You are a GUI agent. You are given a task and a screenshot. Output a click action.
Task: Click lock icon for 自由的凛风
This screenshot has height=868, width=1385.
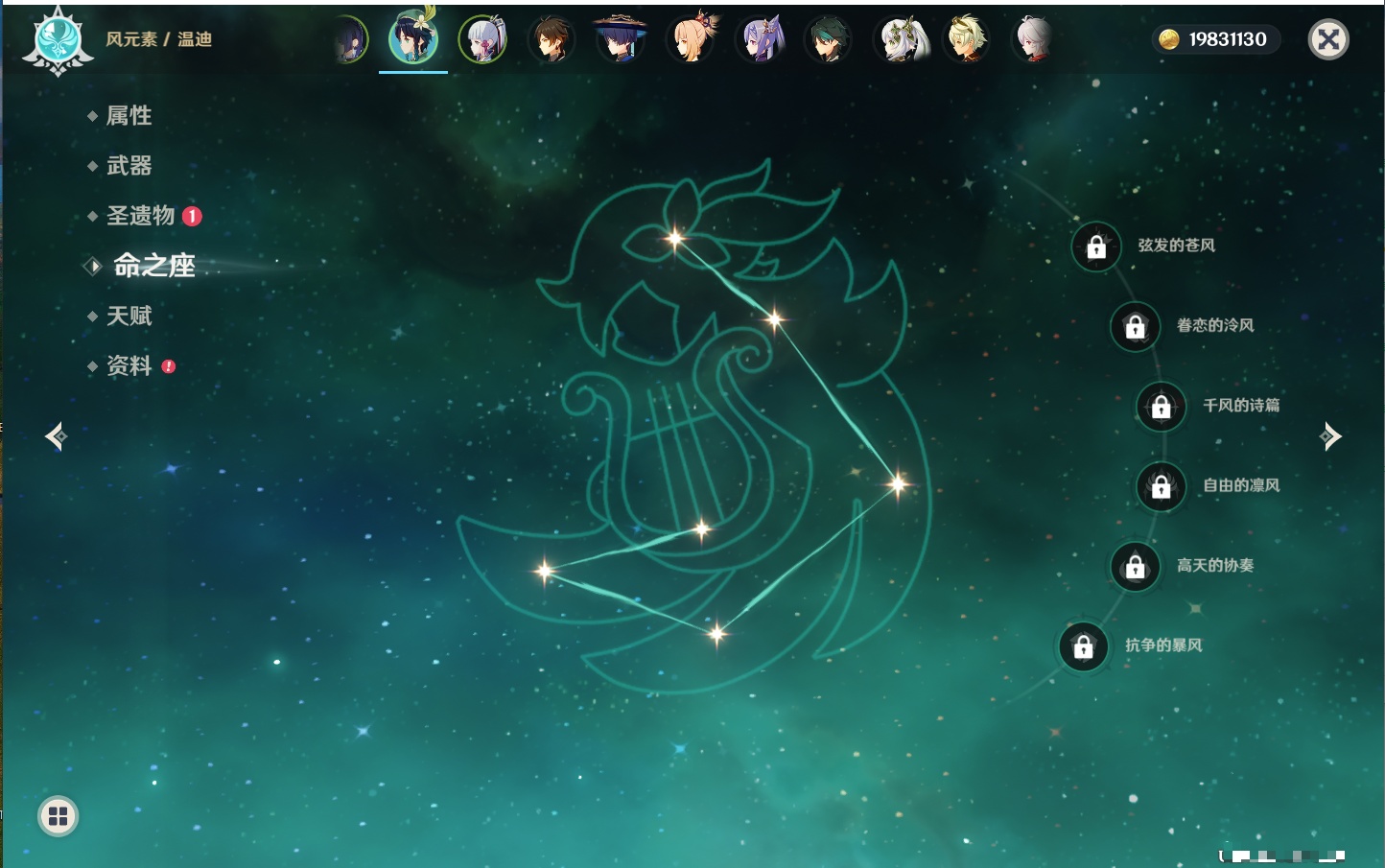[x=1162, y=487]
